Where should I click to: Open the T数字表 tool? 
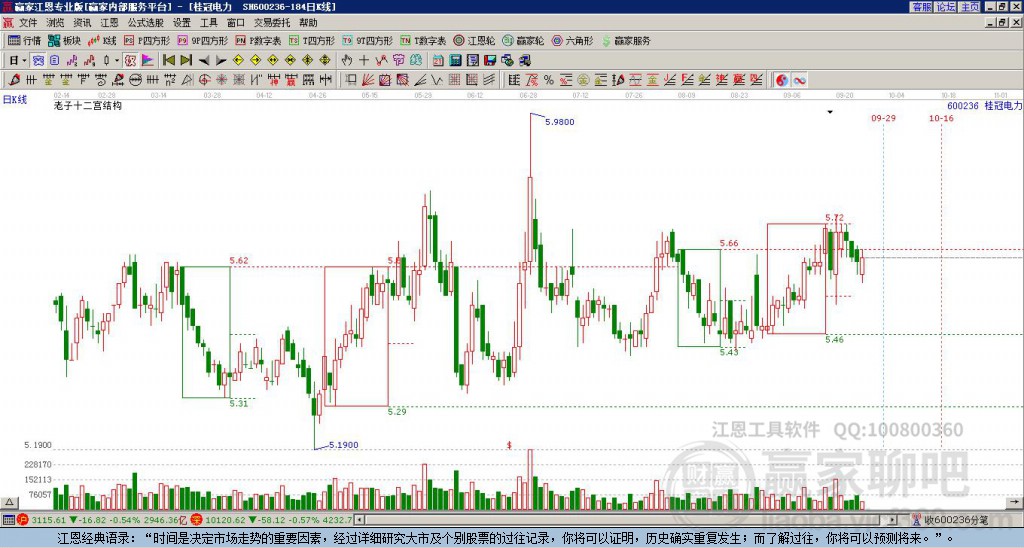[x=423, y=40]
